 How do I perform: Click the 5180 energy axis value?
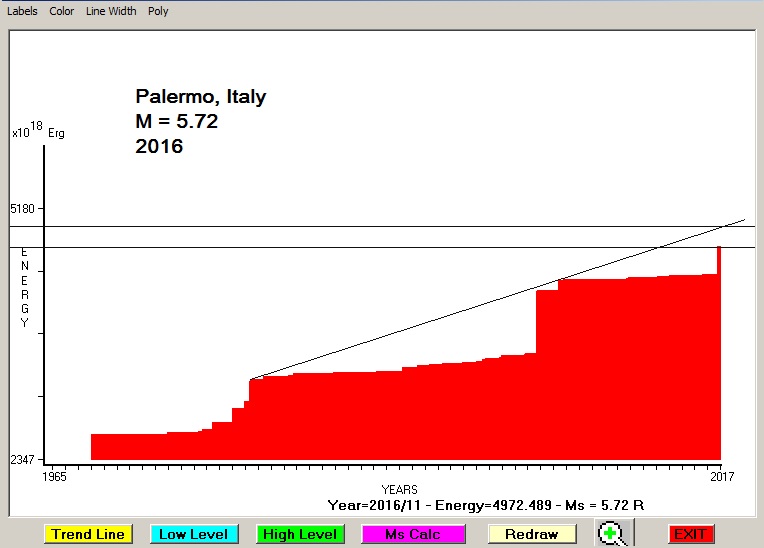pyautogui.click(x=23, y=209)
